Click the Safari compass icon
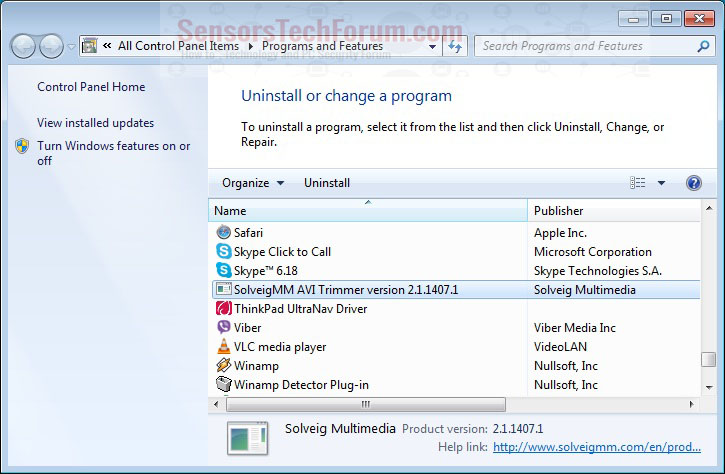Viewport: 725px width, 474px height. click(224, 233)
